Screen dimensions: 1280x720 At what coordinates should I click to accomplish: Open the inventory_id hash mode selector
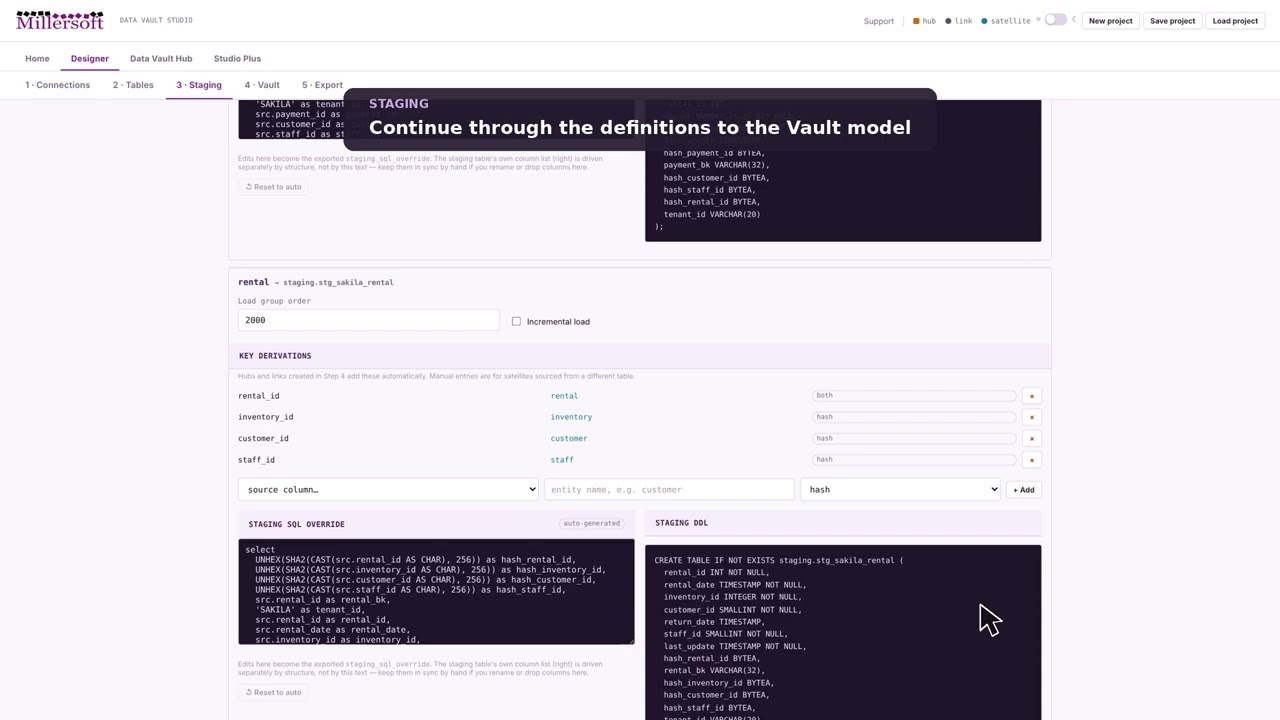pos(915,417)
